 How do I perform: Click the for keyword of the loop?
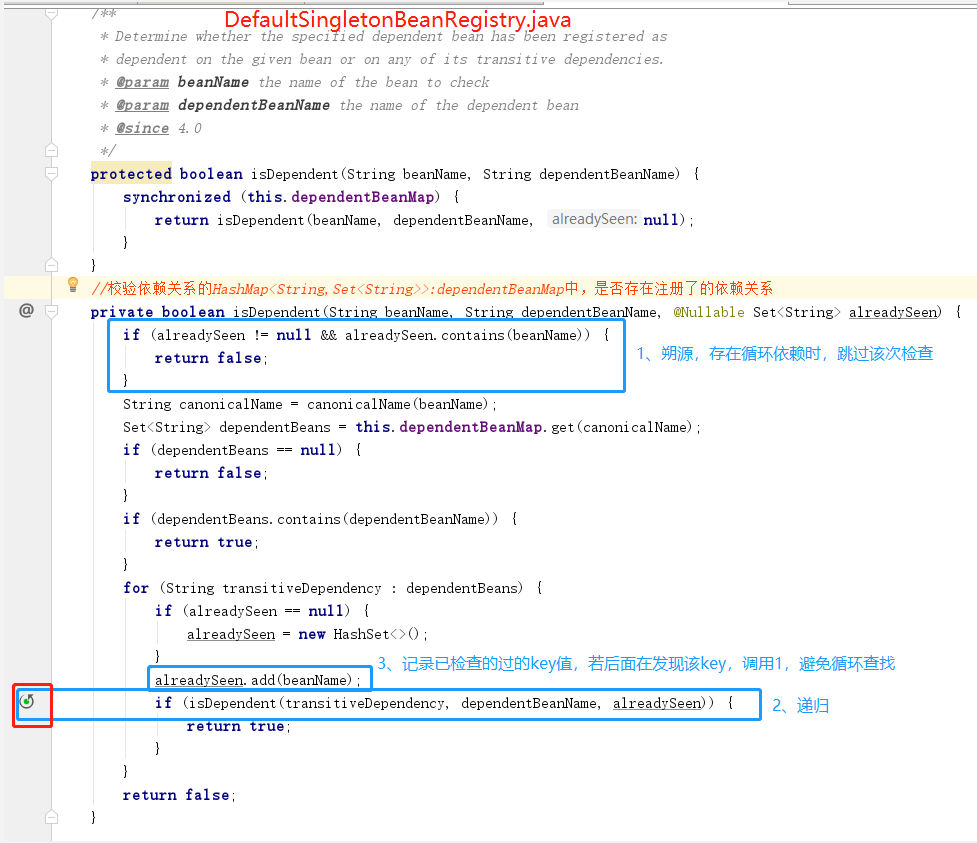pos(136,588)
